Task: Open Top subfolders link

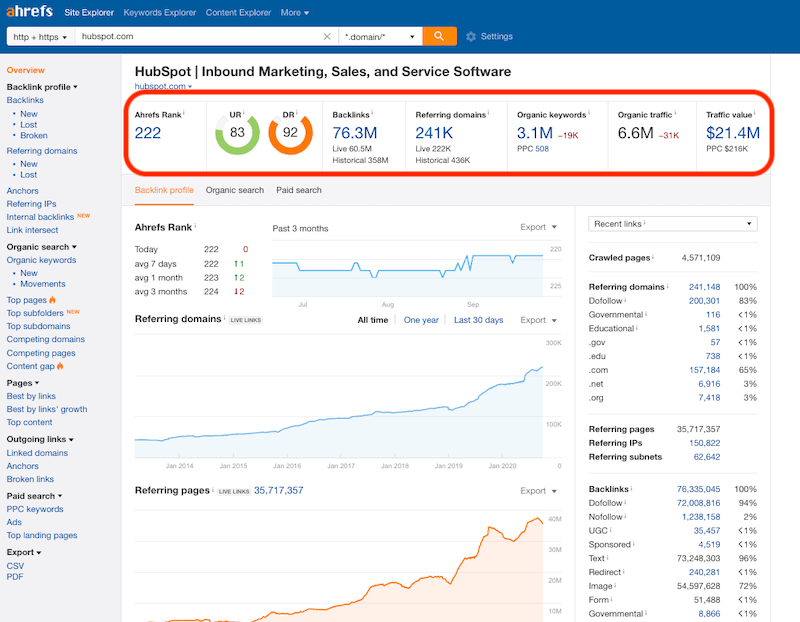Action: 35,313
